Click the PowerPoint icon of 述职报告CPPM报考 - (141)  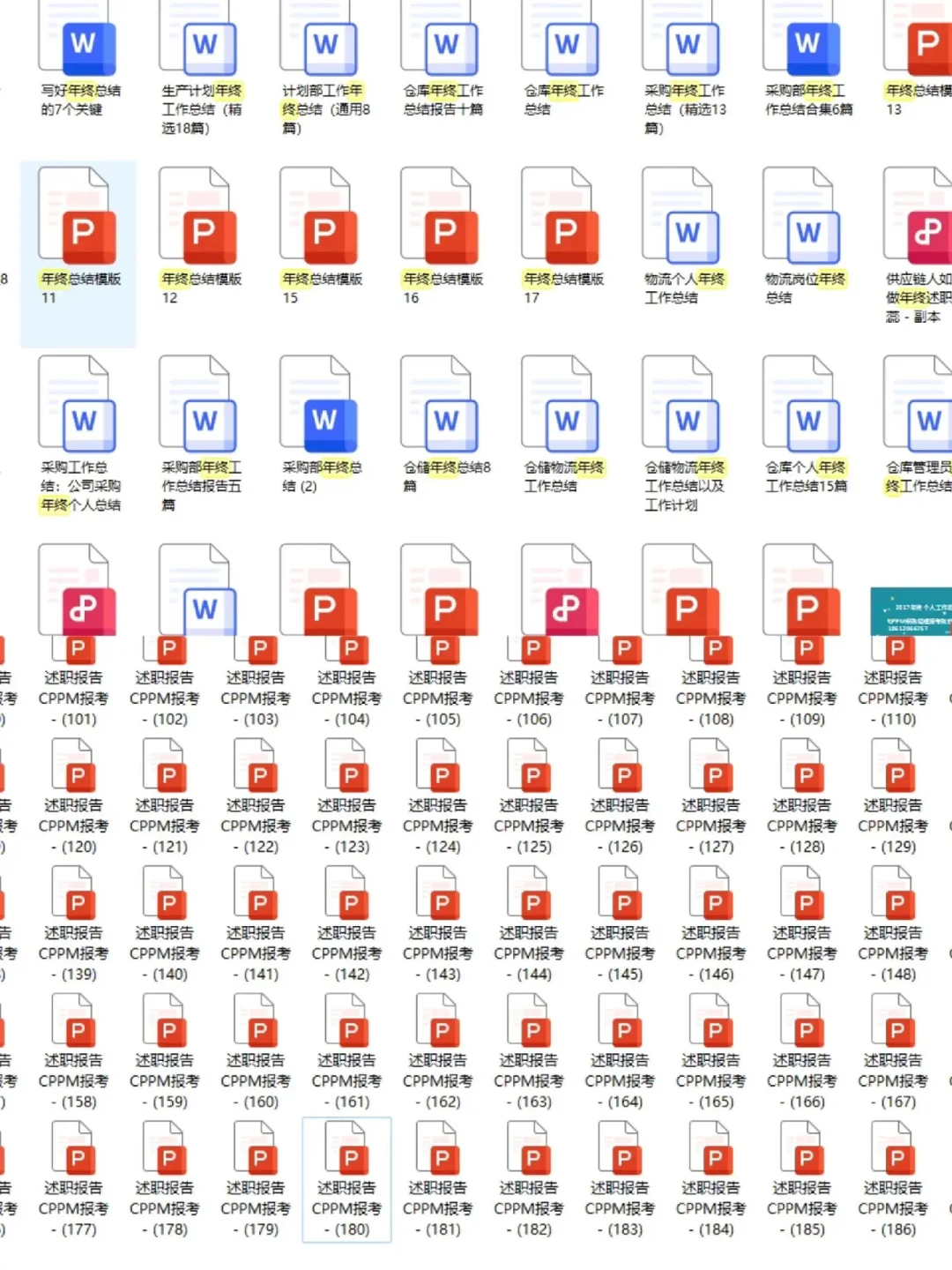tap(256, 893)
